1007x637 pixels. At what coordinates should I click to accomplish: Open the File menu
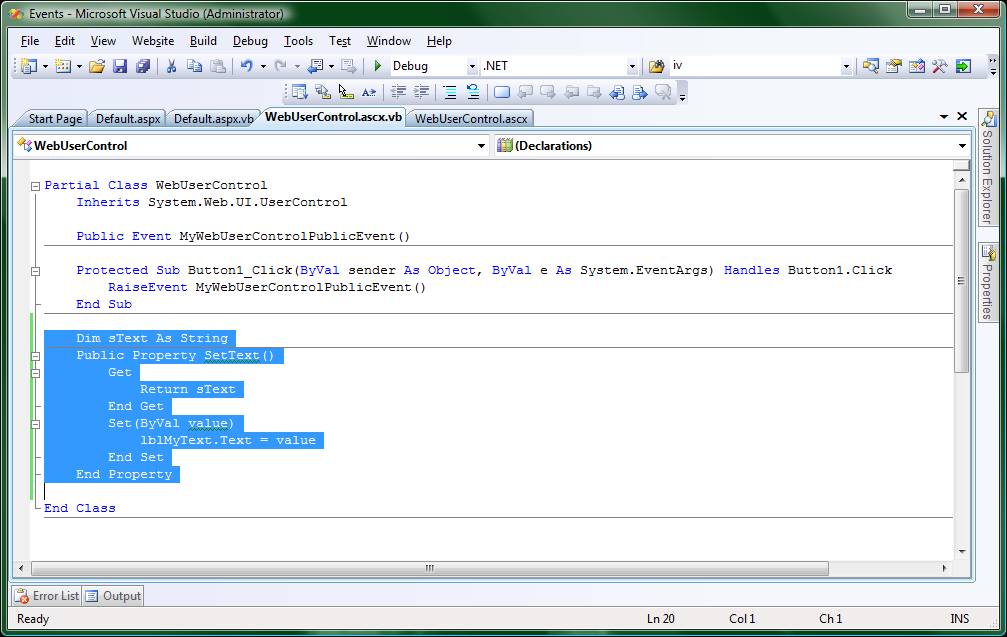30,41
